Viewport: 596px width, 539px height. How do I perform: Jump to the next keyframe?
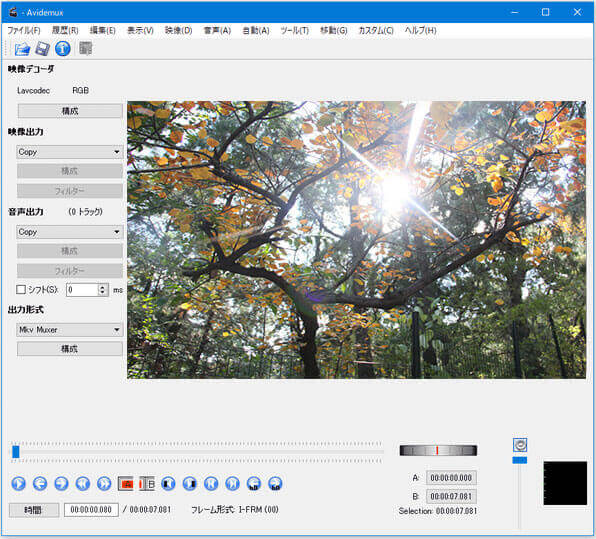tap(104, 484)
